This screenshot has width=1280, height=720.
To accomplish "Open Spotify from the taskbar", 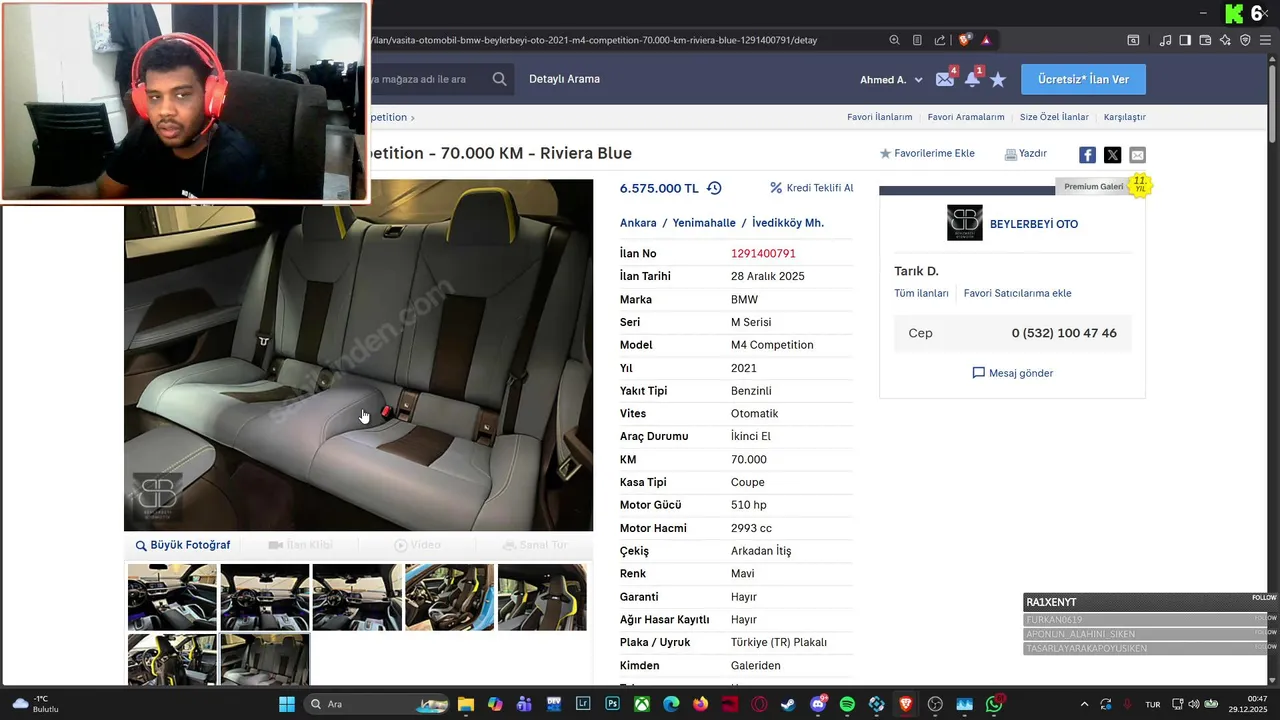I will [847, 704].
